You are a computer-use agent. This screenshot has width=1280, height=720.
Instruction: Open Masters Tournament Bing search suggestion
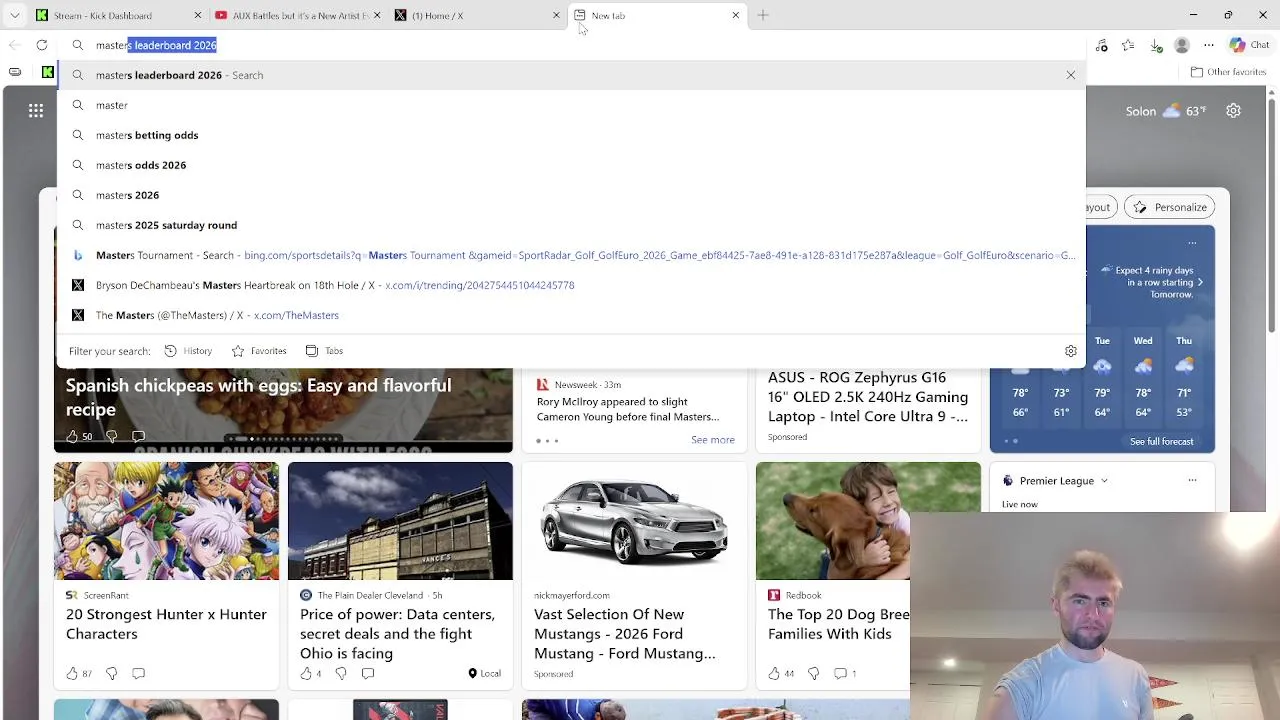point(571,255)
